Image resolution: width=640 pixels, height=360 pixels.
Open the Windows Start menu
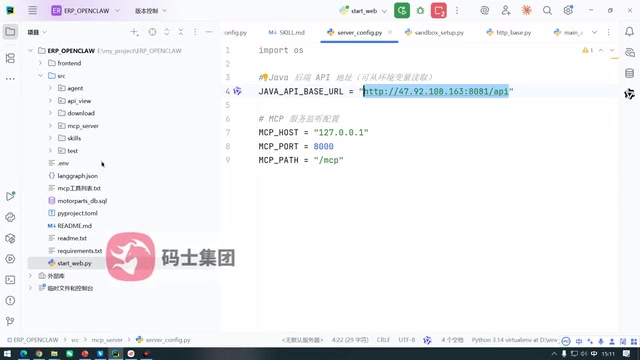7,353
